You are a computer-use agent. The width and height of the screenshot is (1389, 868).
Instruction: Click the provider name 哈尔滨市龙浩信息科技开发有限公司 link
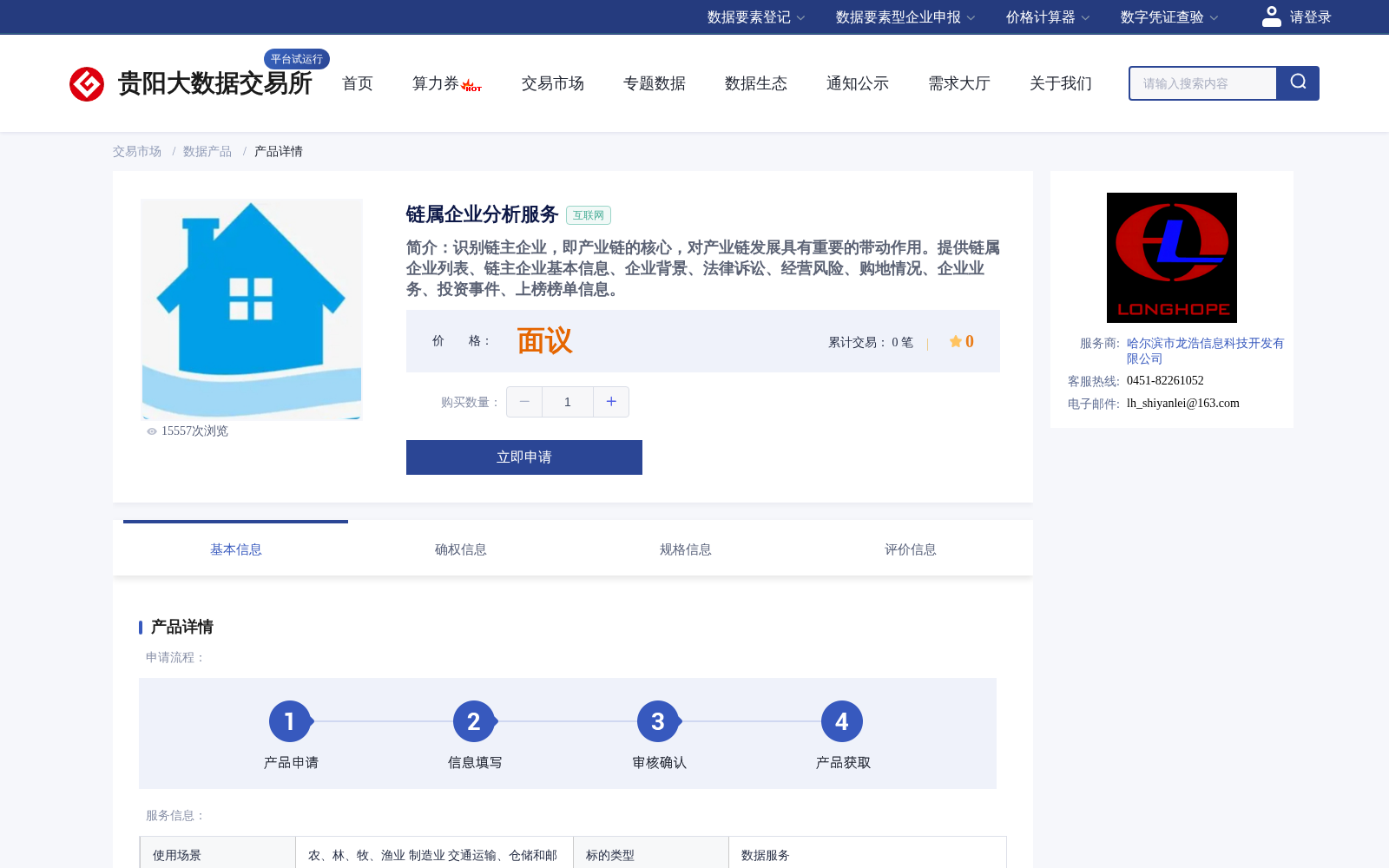(x=1205, y=351)
